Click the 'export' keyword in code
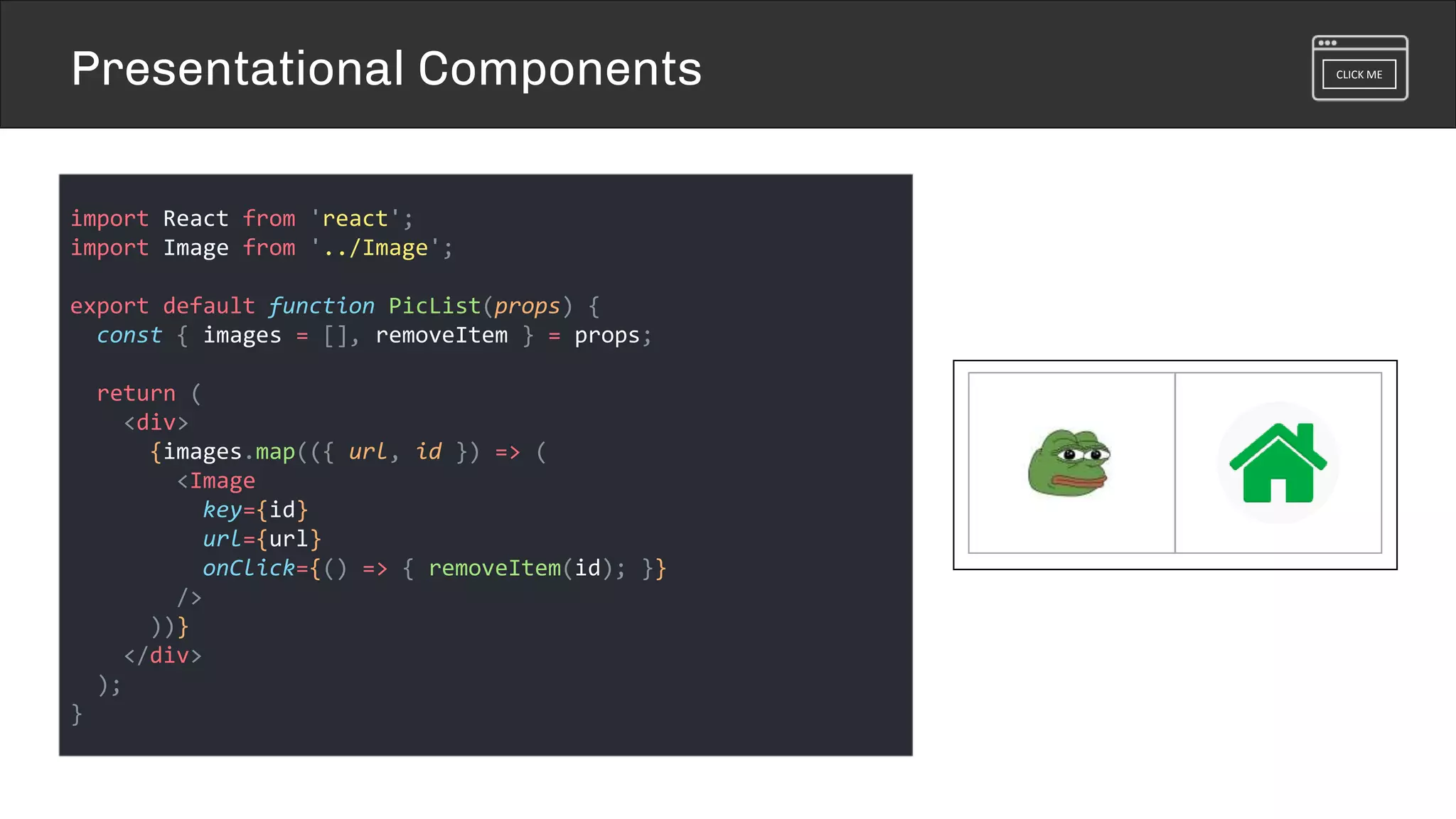The image size is (1456, 819). 109,306
